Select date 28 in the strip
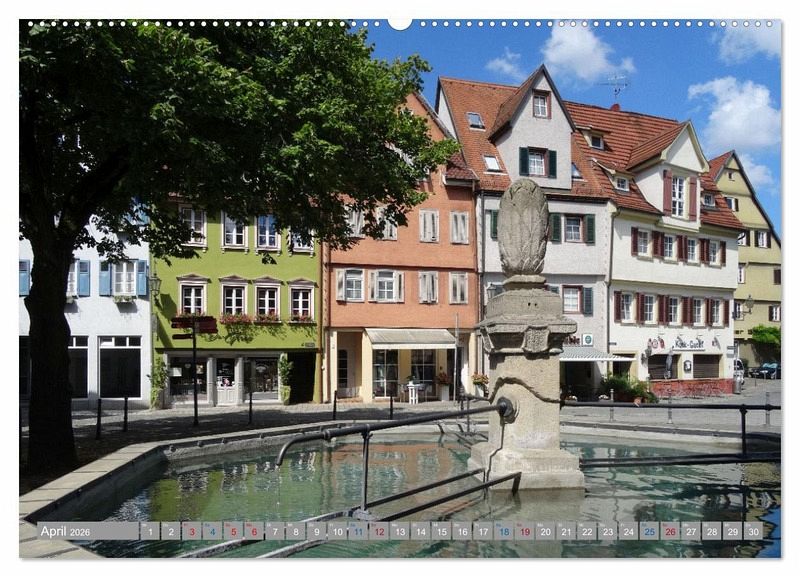Viewport: 800px width, 577px height. pyautogui.click(x=712, y=531)
